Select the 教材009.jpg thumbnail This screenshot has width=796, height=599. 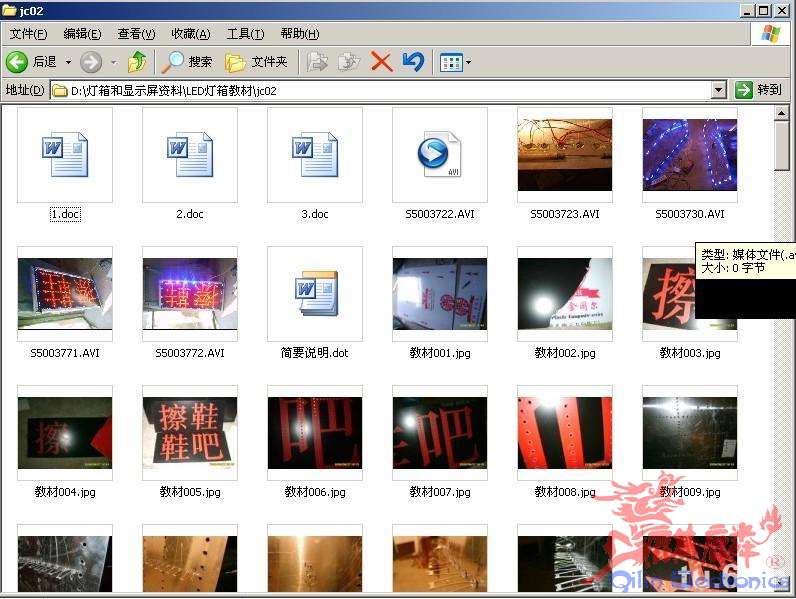689,433
